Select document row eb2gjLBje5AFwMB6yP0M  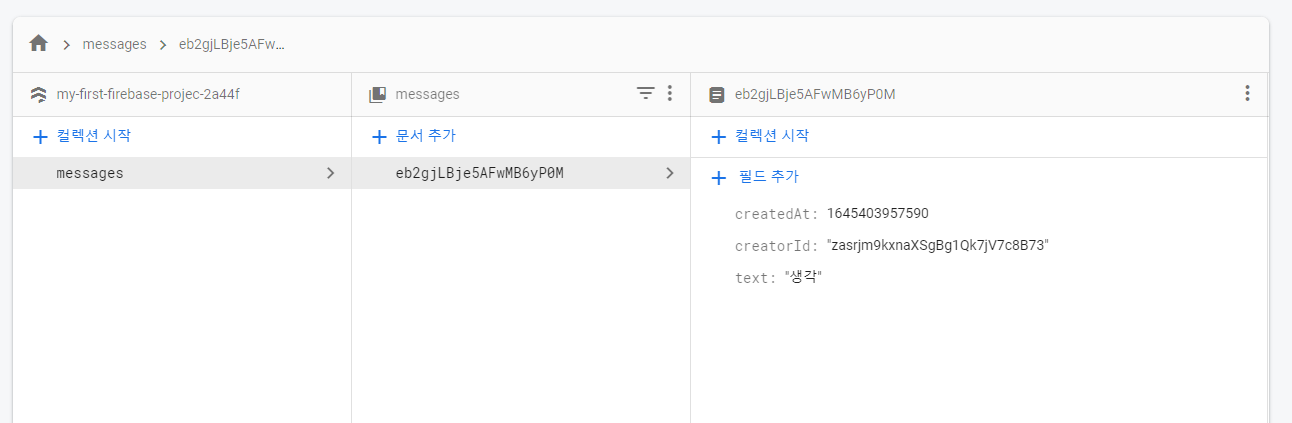[521, 173]
